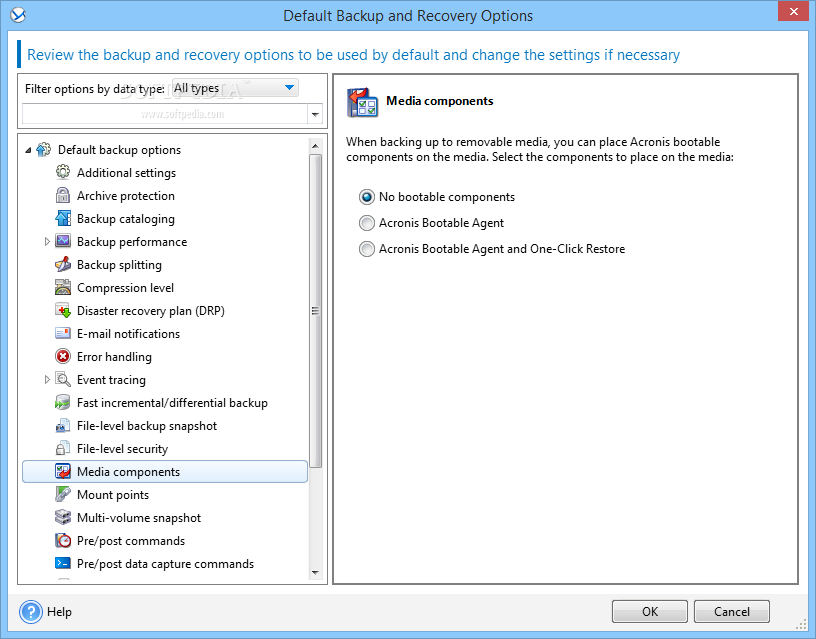Click the Additional settings gear icon

tap(62, 172)
